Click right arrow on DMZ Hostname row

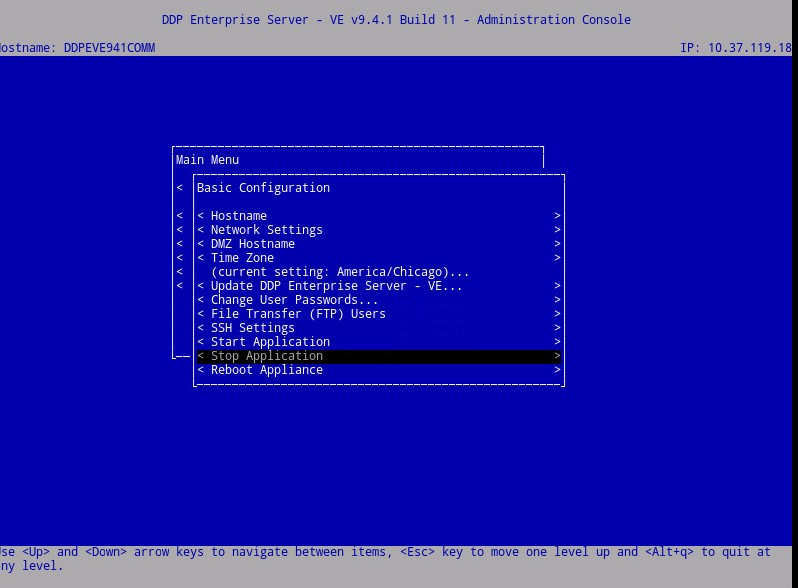click(557, 244)
